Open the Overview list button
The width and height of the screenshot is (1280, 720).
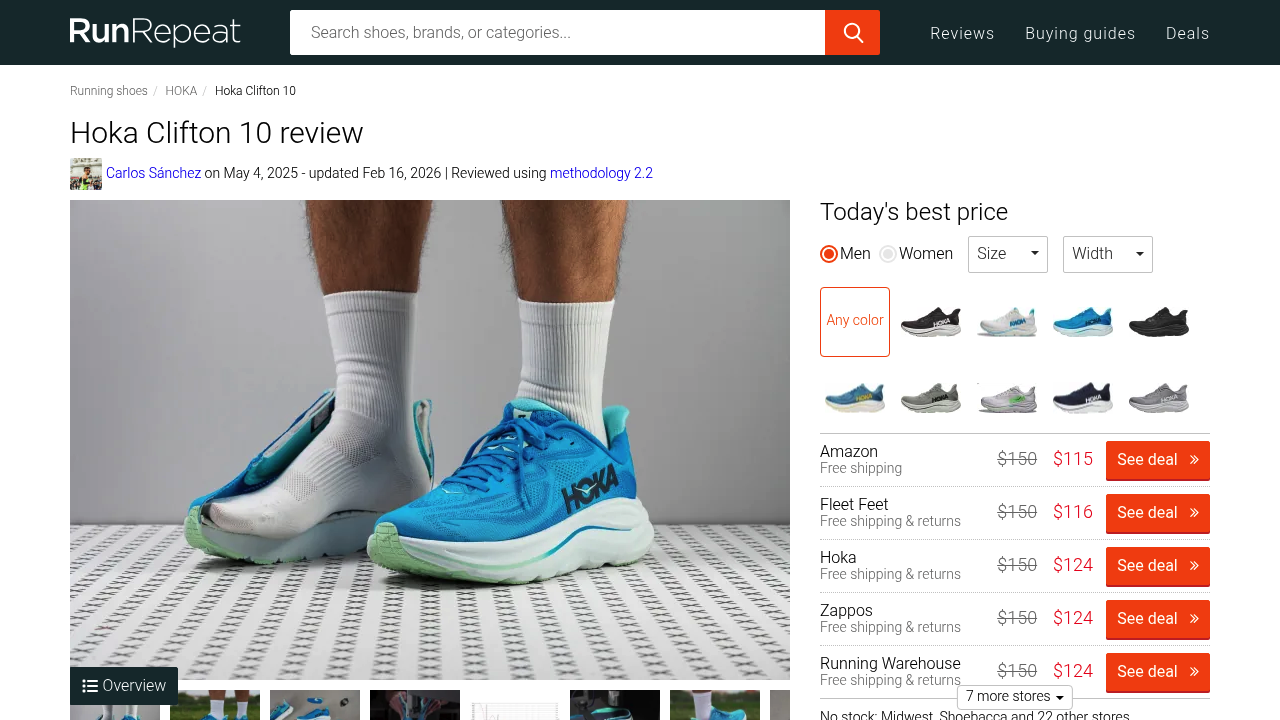point(124,686)
